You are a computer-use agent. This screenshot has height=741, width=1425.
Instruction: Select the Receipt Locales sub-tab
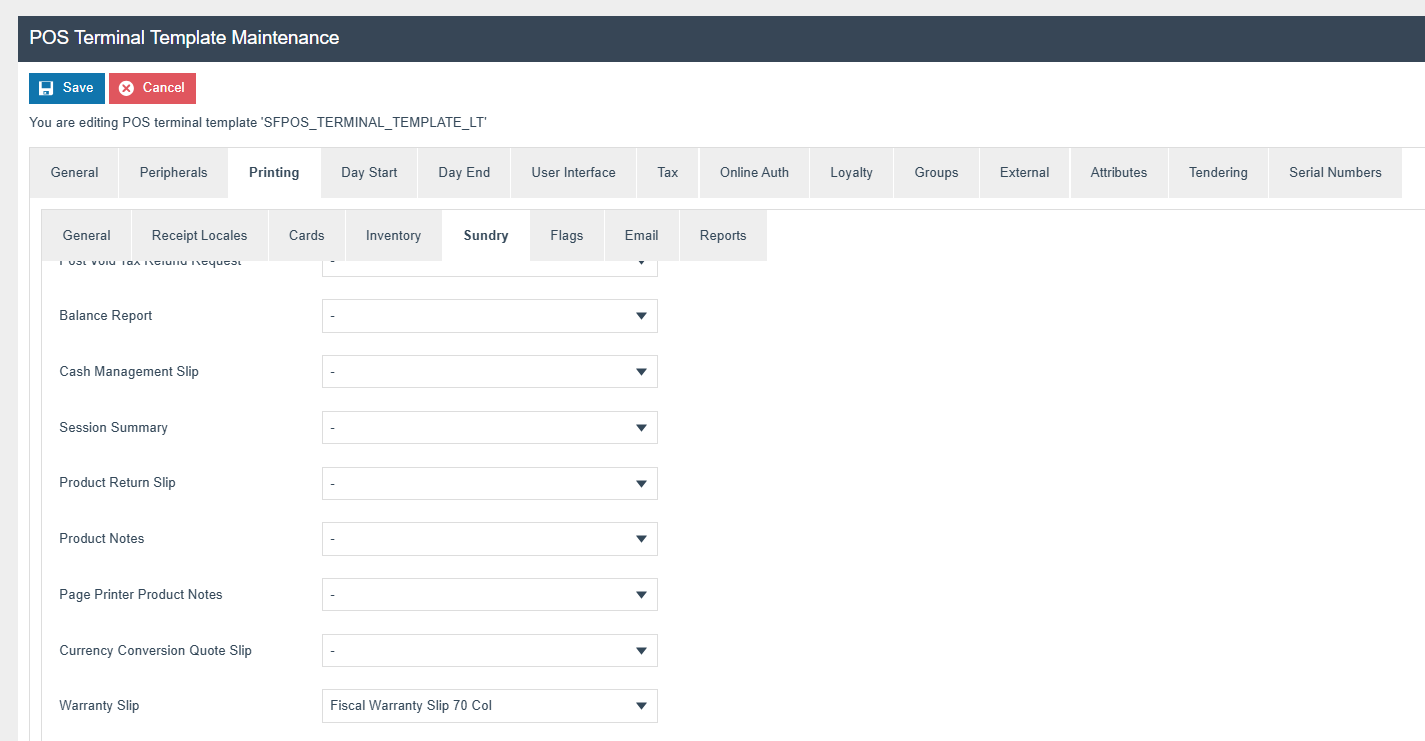(199, 236)
